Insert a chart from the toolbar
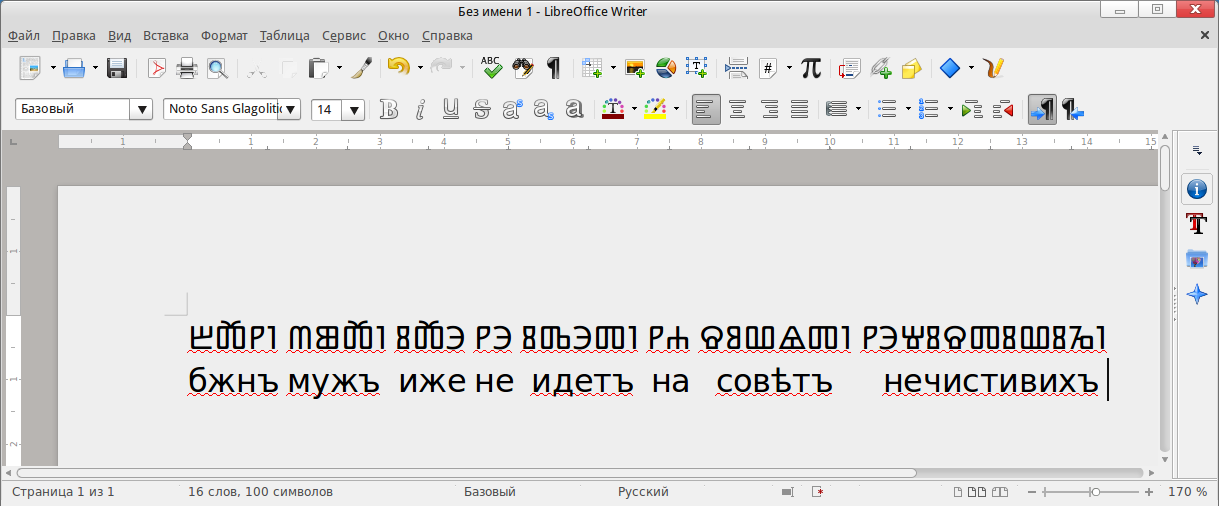This screenshot has height=506, width=1219. point(664,68)
